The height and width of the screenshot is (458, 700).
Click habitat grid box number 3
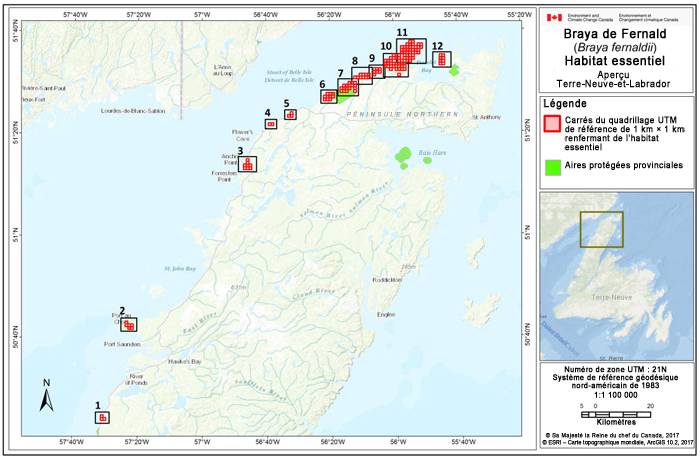(247, 164)
